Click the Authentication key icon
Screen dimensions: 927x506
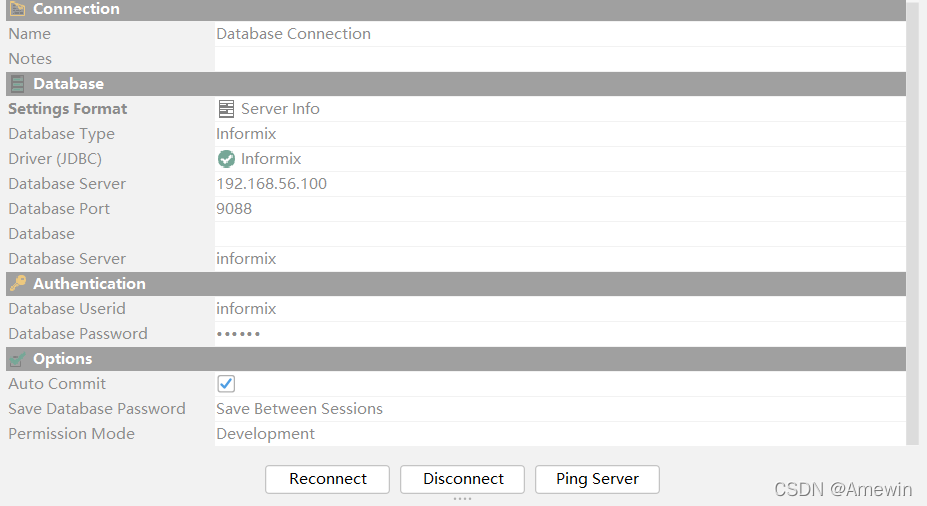pyautogui.click(x=18, y=284)
